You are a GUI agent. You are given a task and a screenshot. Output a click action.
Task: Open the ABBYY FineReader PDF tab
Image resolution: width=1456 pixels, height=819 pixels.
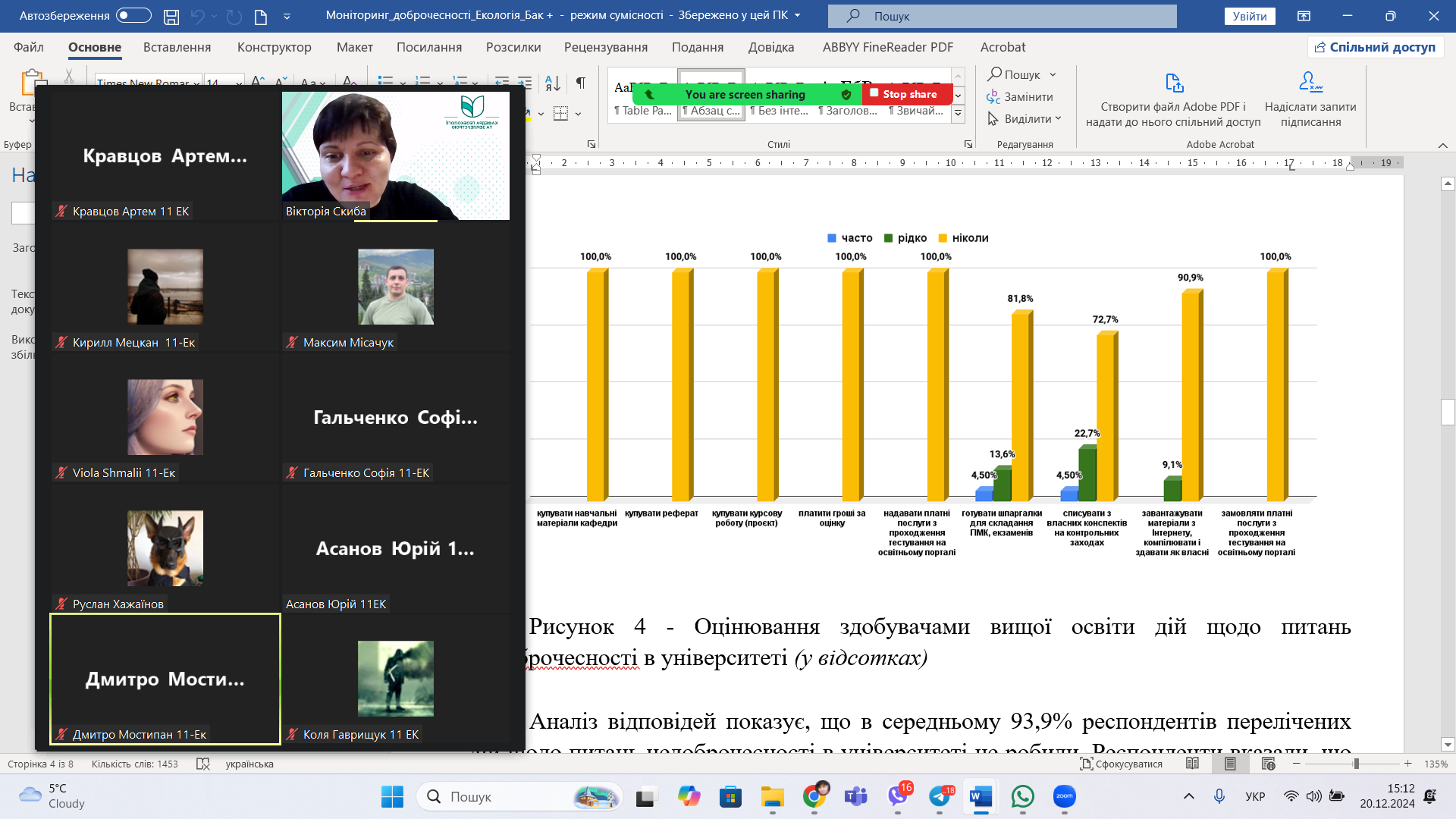point(888,47)
